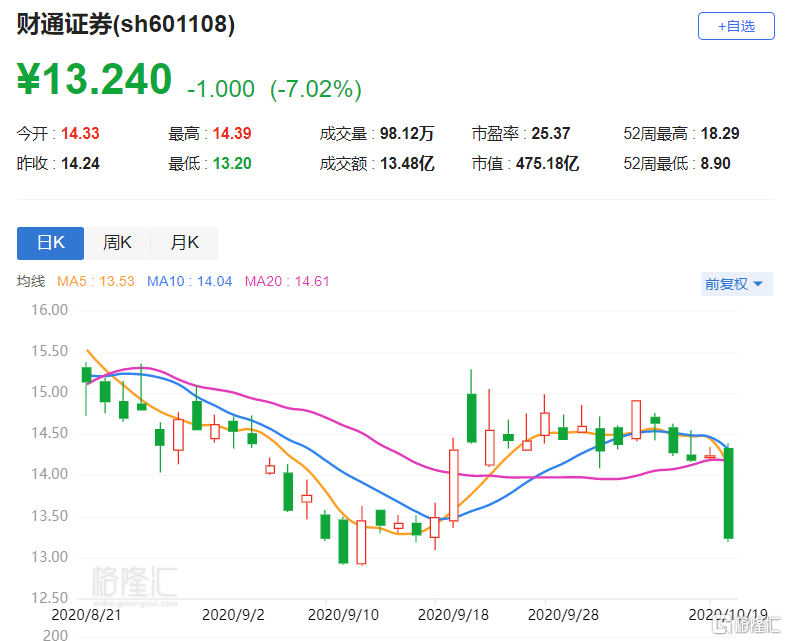Click the stock title 财通证券(sh601108)
This screenshot has height=641, width=787.
(x=126, y=24)
